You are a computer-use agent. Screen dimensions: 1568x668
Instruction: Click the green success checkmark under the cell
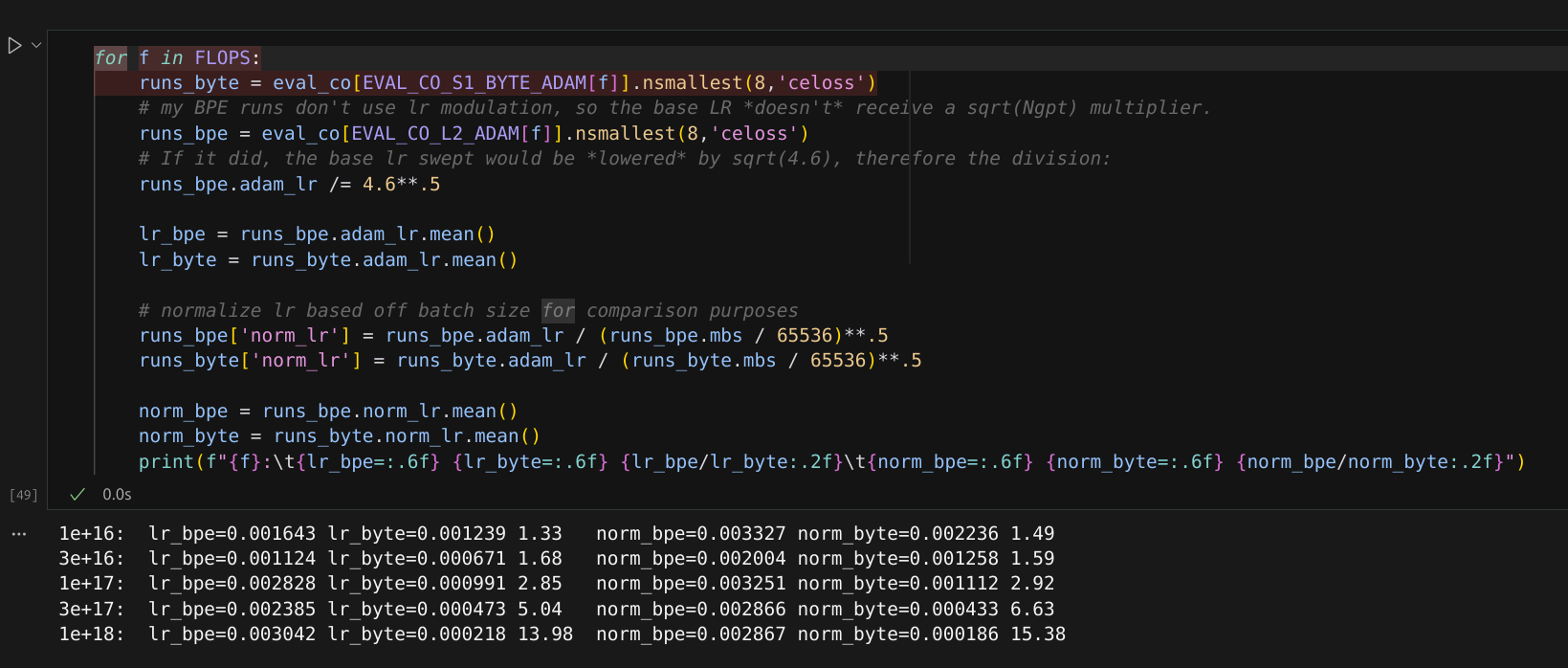click(77, 494)
